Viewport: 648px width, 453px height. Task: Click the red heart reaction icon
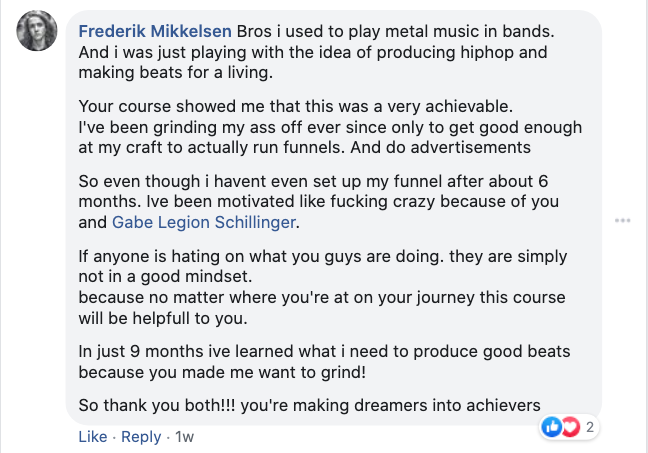(x=570, y=427)
